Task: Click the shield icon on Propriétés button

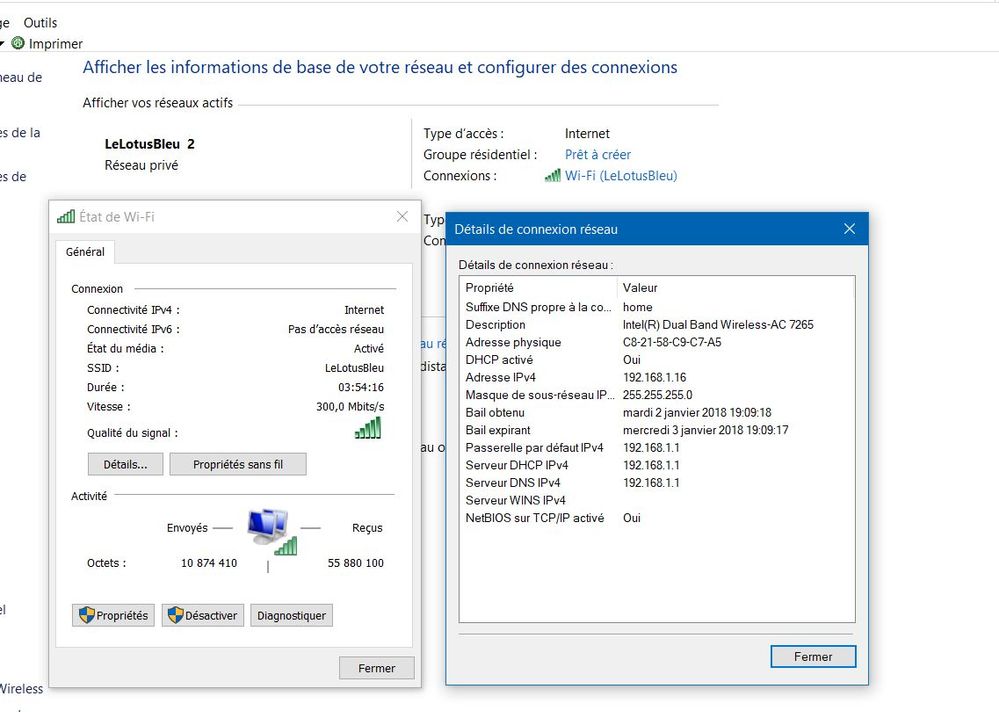Action: click(86, 616)
